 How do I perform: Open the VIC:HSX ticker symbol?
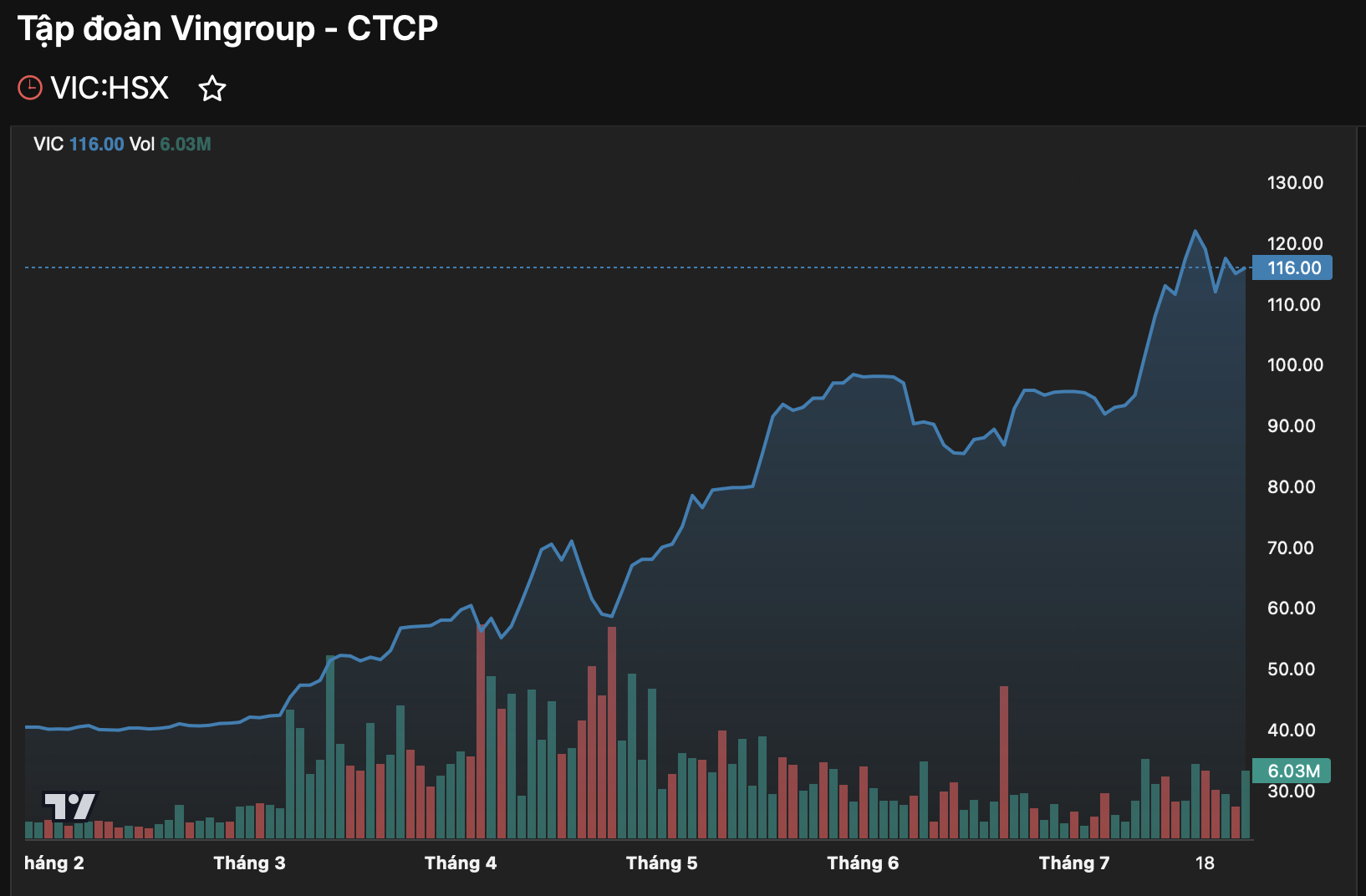click(x=110, y=88)
